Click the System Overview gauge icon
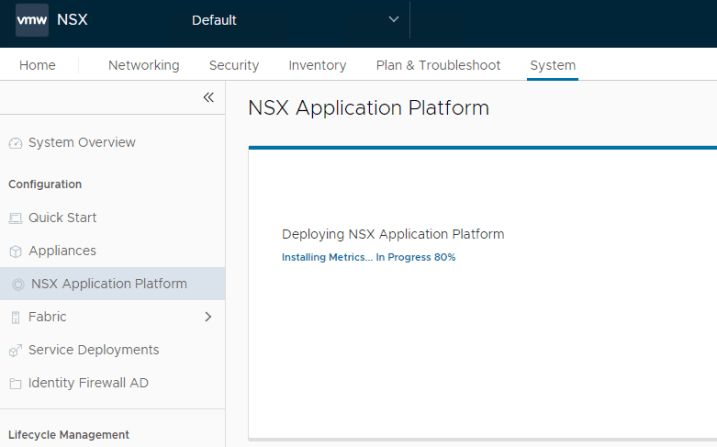Image resolution: width=717 pixels, height=447 pixels. click(16, 143)
